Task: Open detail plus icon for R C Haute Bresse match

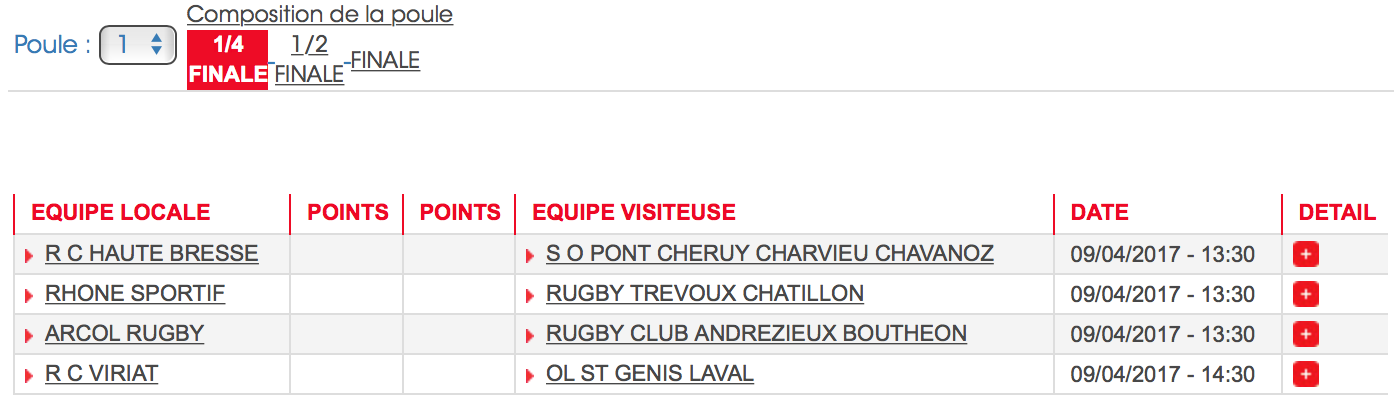Action: coord(1306,254)
